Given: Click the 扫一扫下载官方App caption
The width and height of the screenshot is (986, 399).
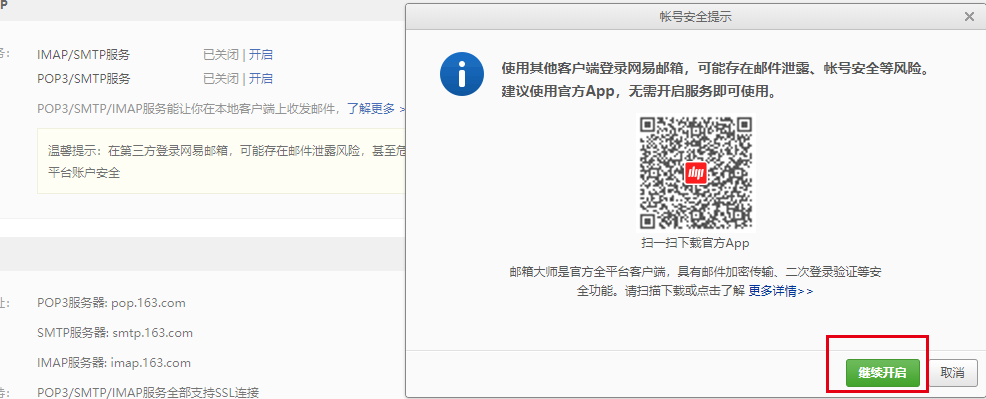Looking at the screenshot, I should click(695, 243).
